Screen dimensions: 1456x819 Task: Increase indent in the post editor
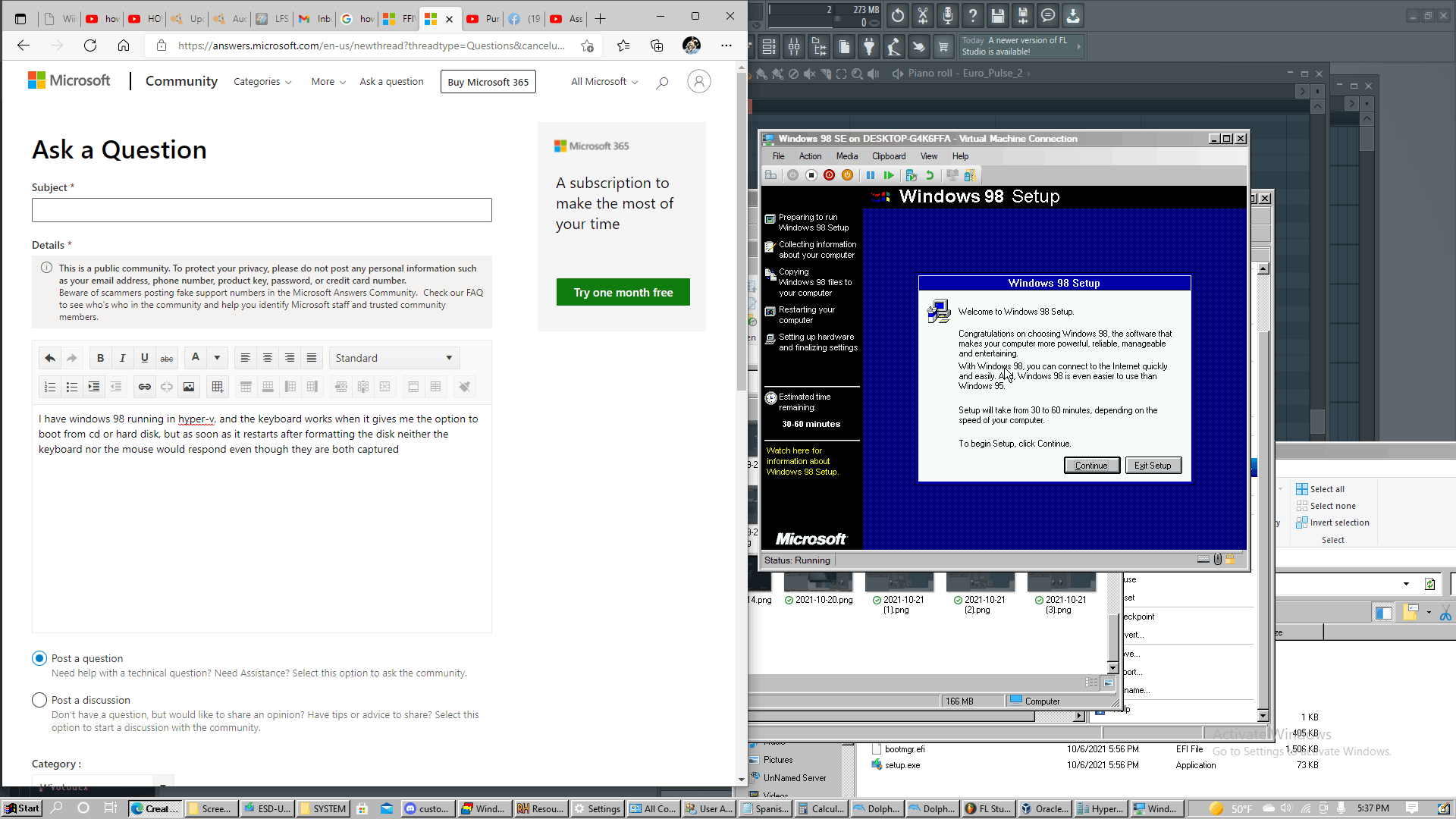click(x=94, y=387)
